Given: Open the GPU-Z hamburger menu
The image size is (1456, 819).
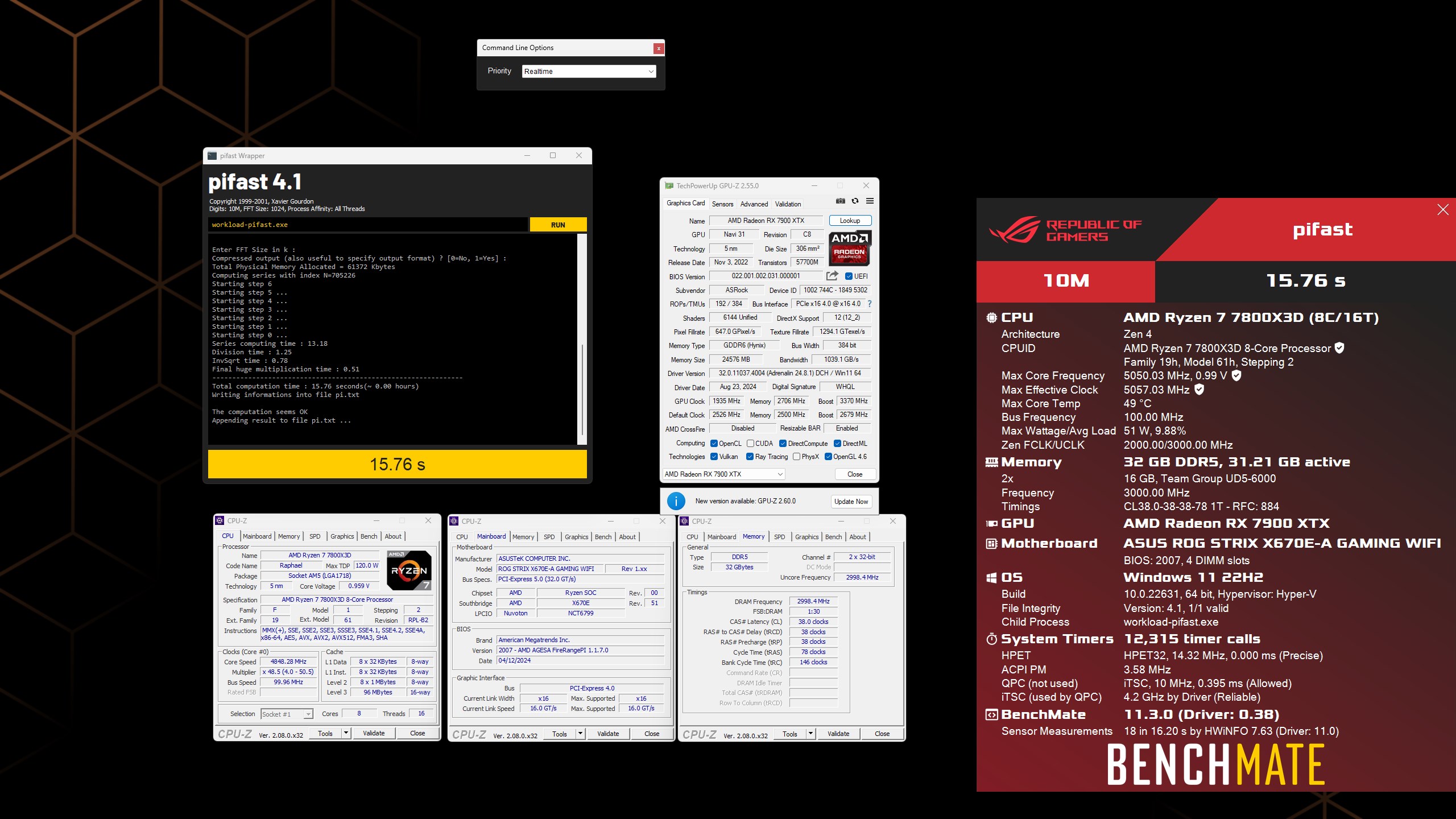Looking at the screenshot, I should tap(870, 201).
